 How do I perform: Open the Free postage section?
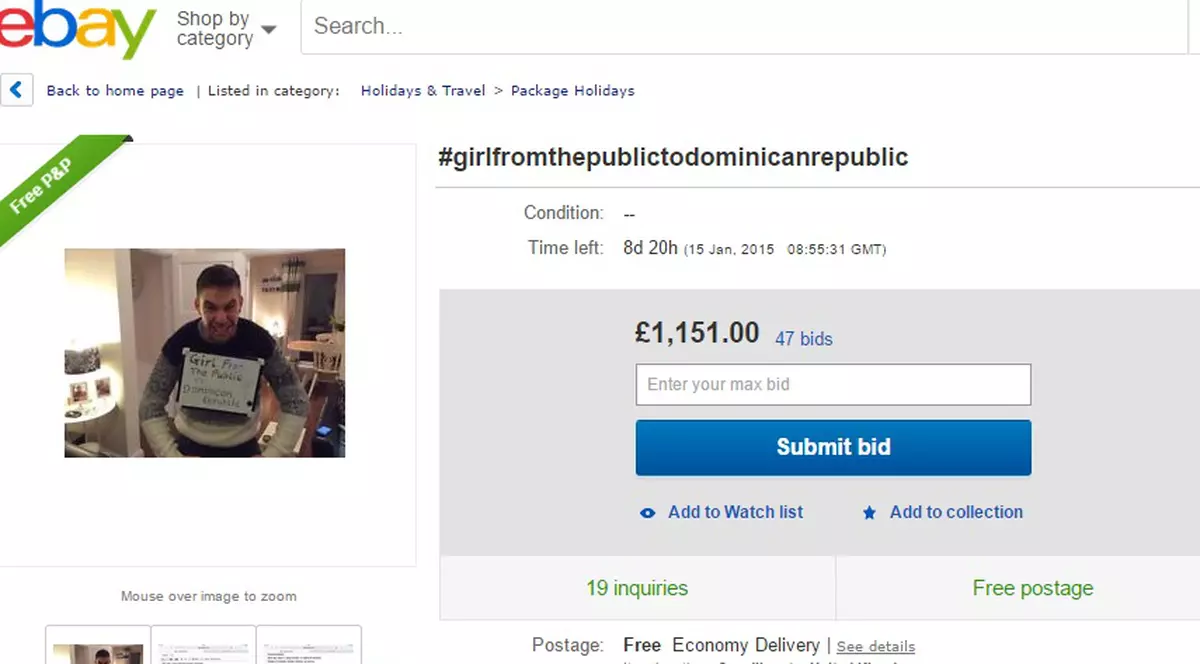pos(1032,588)
